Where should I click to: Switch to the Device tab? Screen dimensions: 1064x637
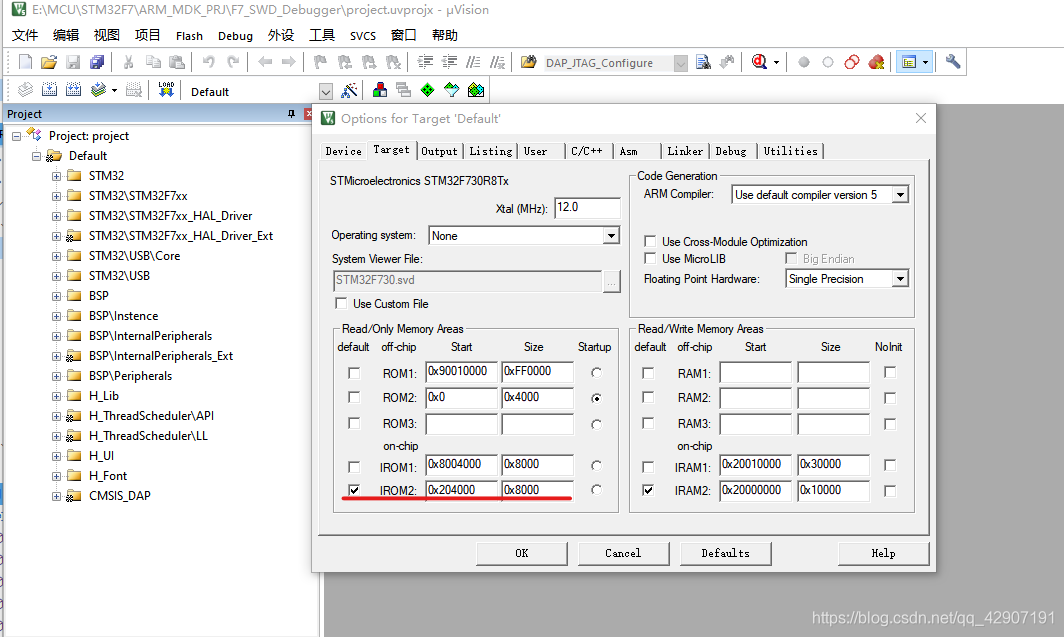tap(343, 151)
